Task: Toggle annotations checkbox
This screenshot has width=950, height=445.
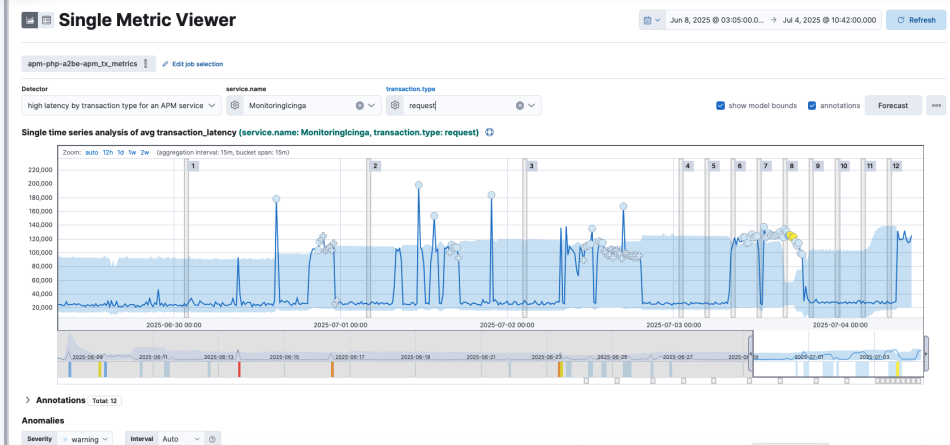Action: tap(812, 105)
